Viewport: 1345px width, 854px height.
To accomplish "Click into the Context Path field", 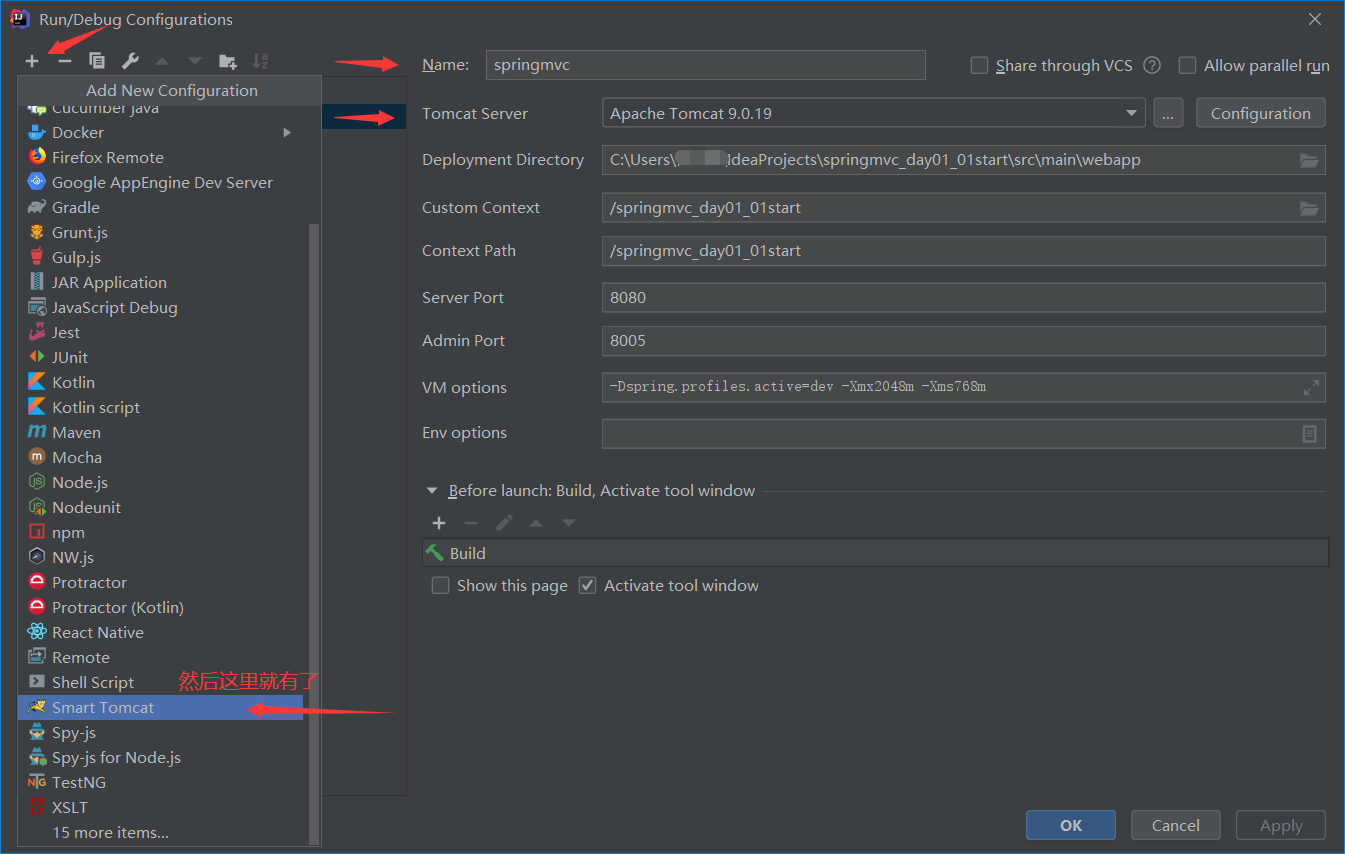I will (964, 251).
